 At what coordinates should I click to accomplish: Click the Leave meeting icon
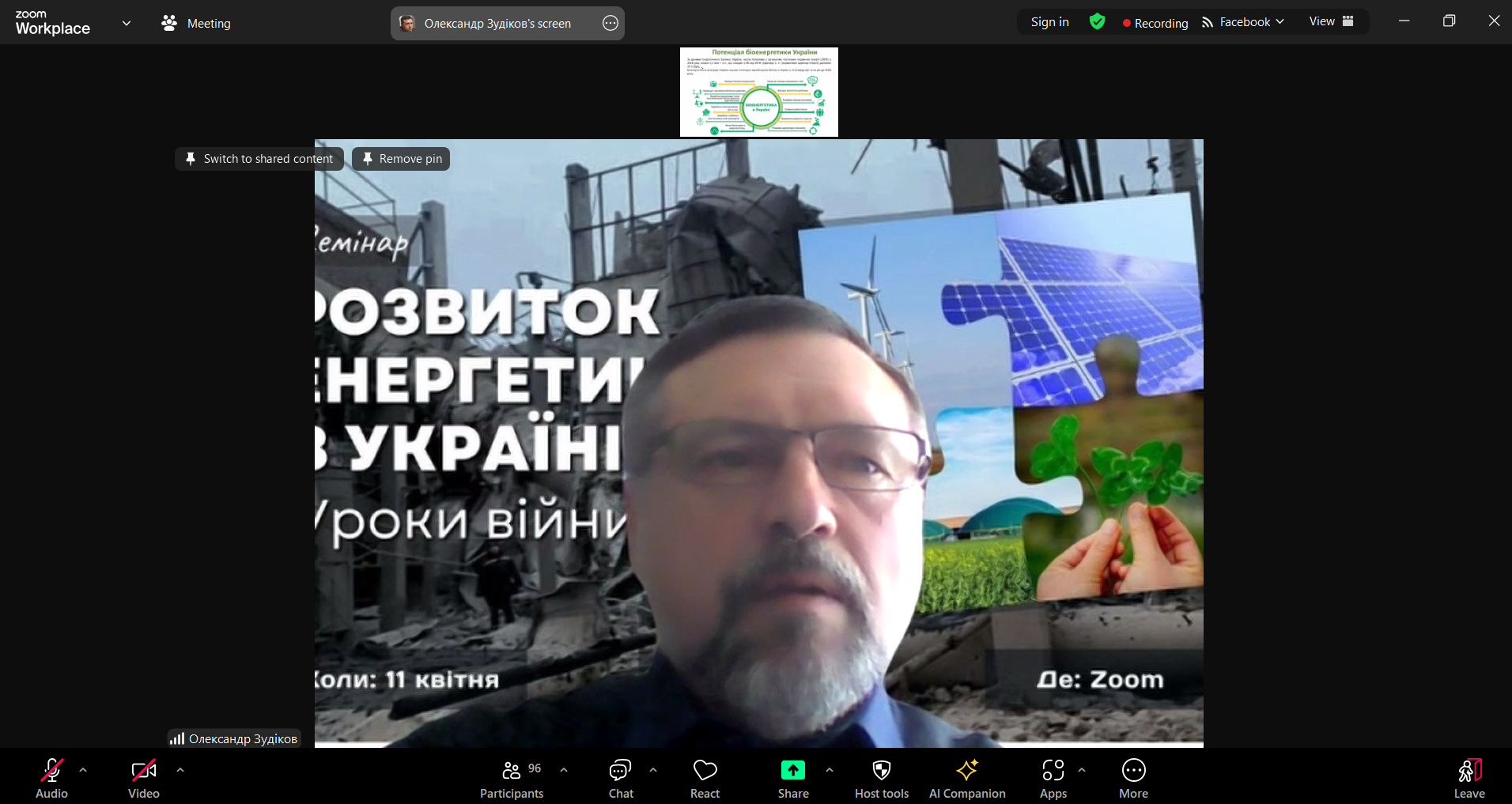(1469, 770)
